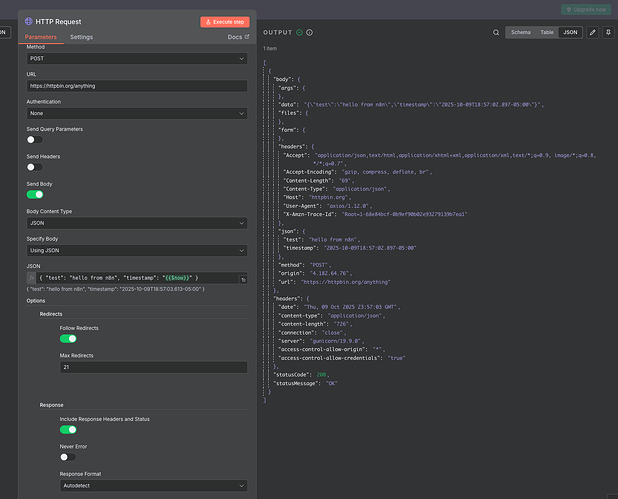Expand the Authentication dropdown set to None
The height and width of the screenshot is (499, 618).
(x=135, y=113)
